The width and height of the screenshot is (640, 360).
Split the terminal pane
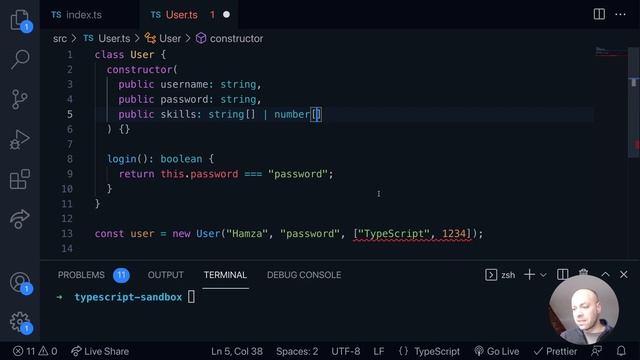click(x=562, y=274)
